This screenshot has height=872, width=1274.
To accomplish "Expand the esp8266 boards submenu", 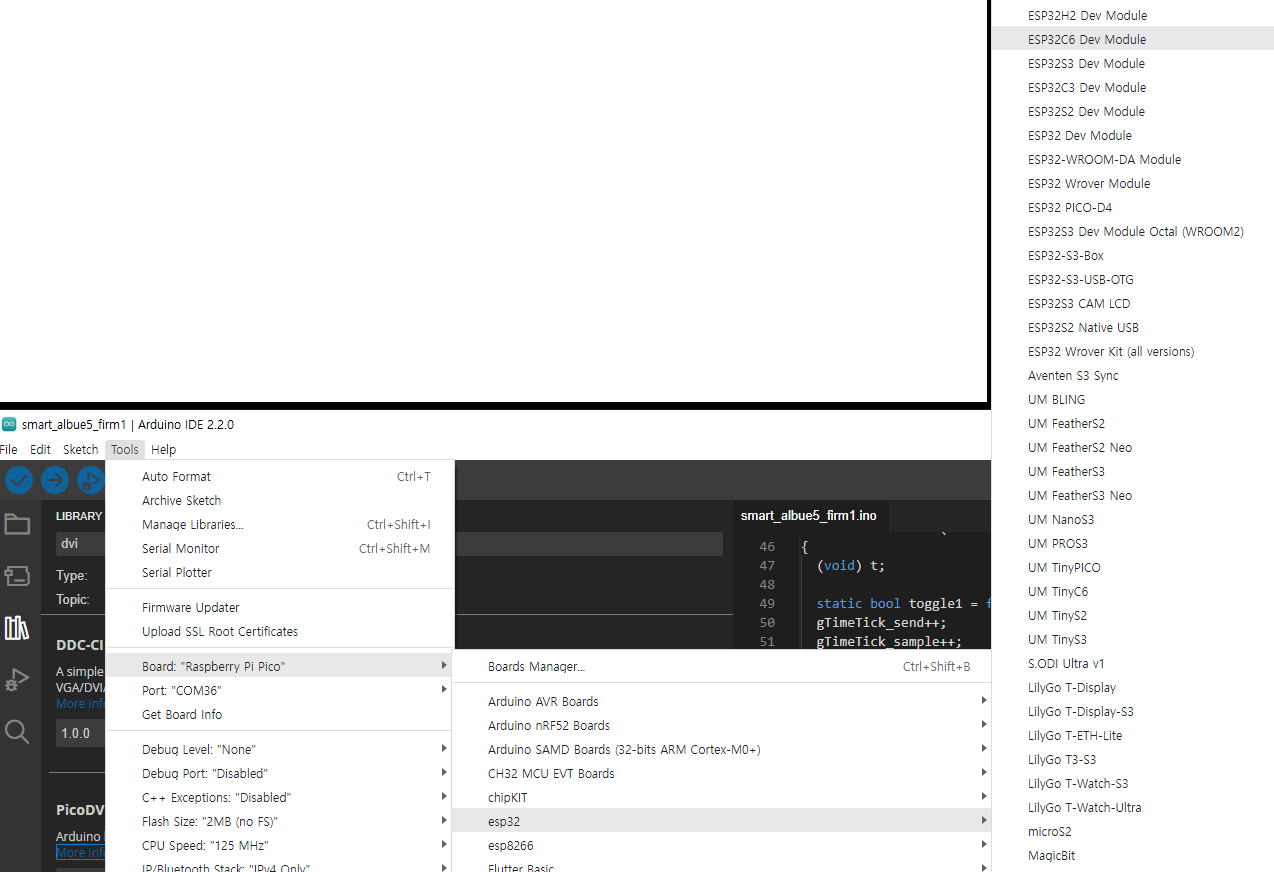I will click(x=721, y=846).
